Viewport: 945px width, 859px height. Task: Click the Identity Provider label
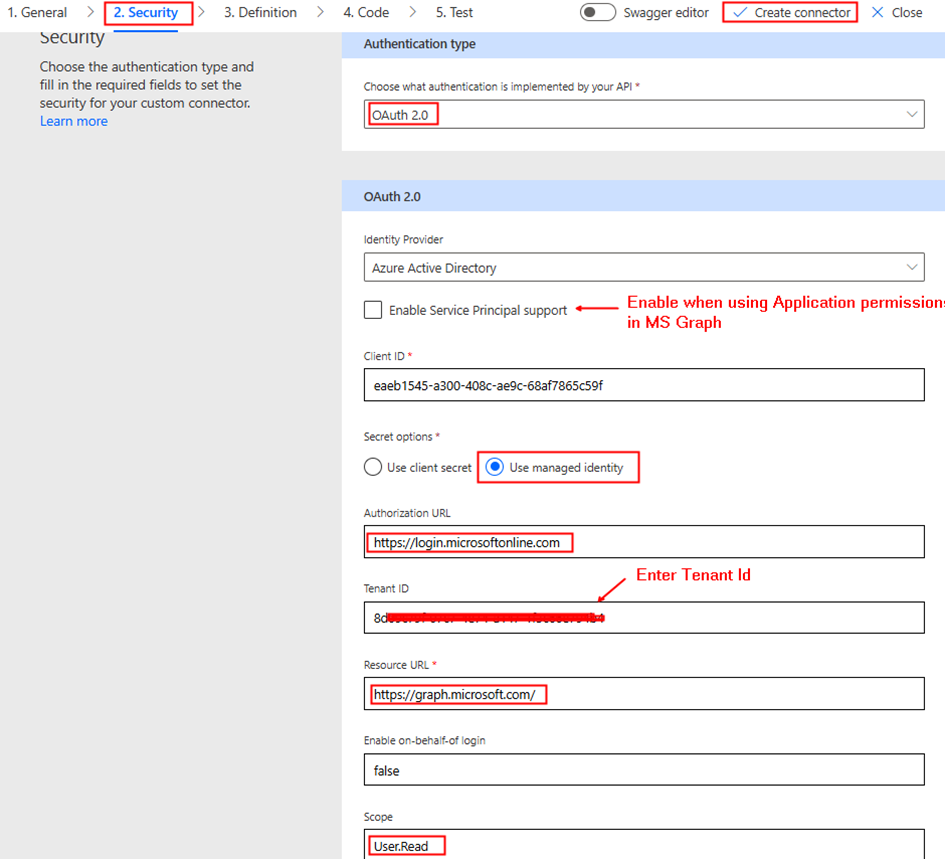click(x=403, y=239)
